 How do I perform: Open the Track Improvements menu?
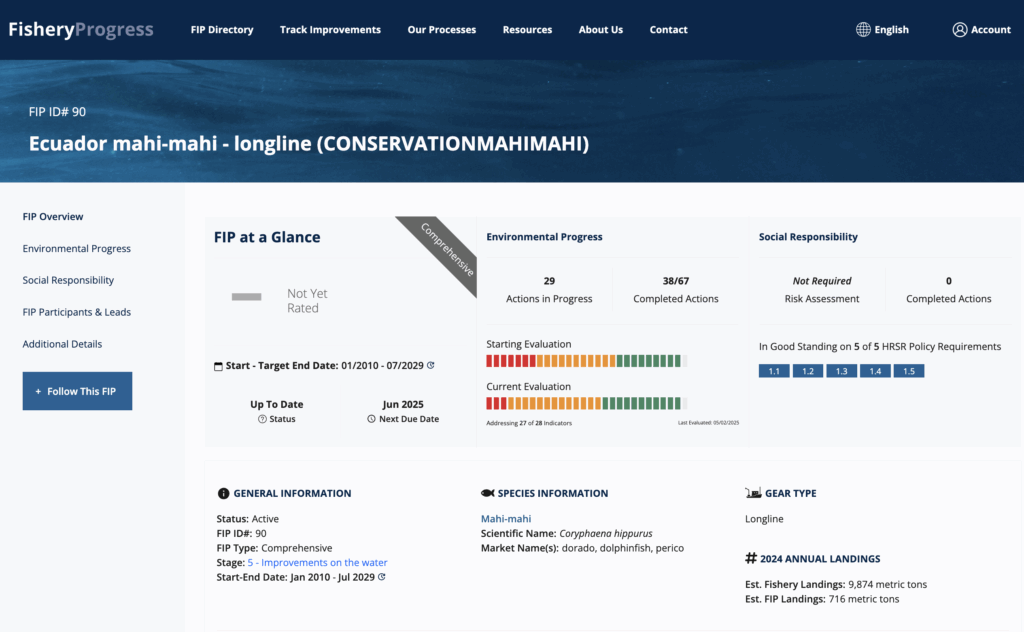[x=330, y=30]
